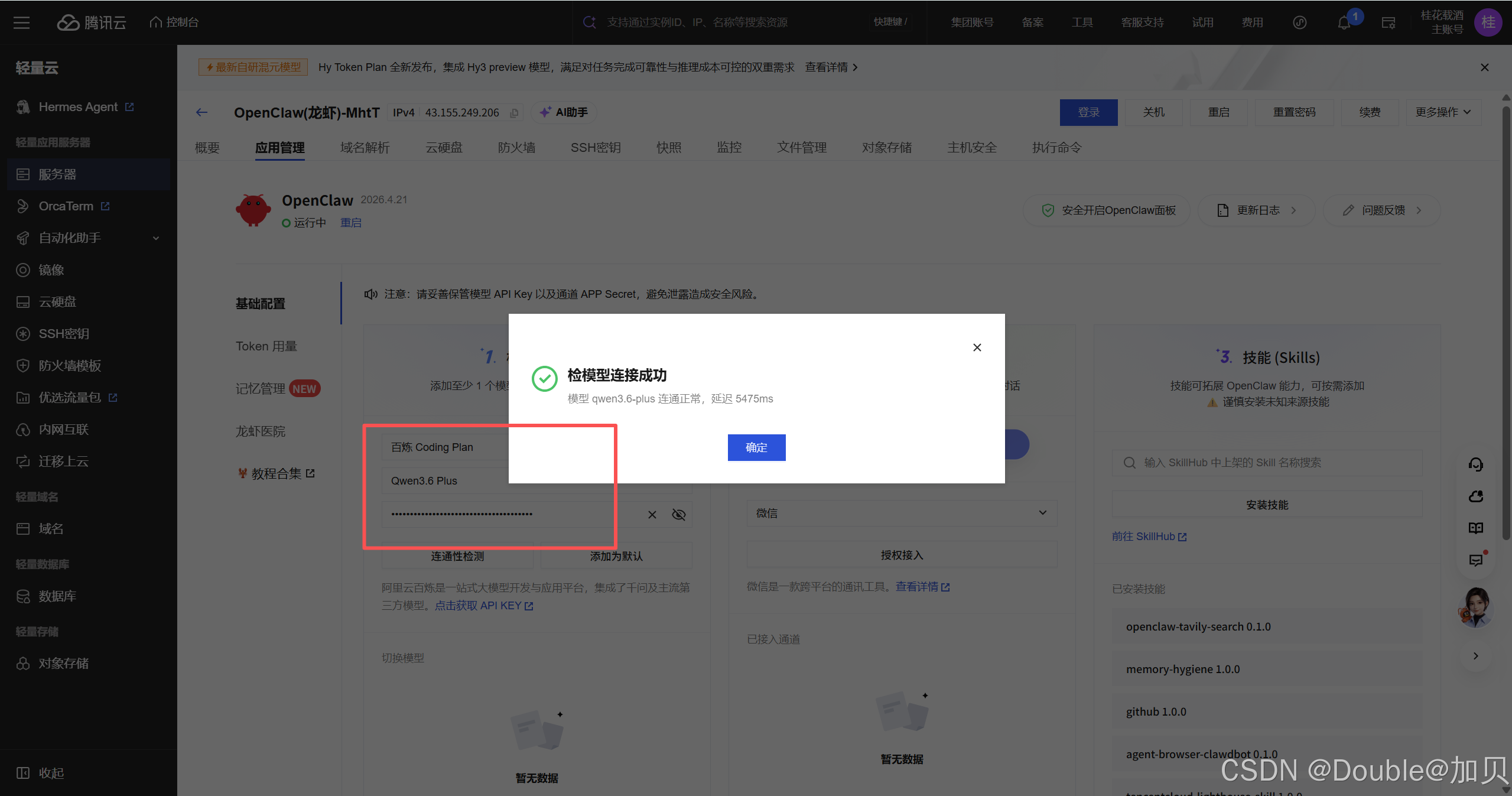
Task: Confirm with the 确定 button
Action: click(x=756, y=447)
